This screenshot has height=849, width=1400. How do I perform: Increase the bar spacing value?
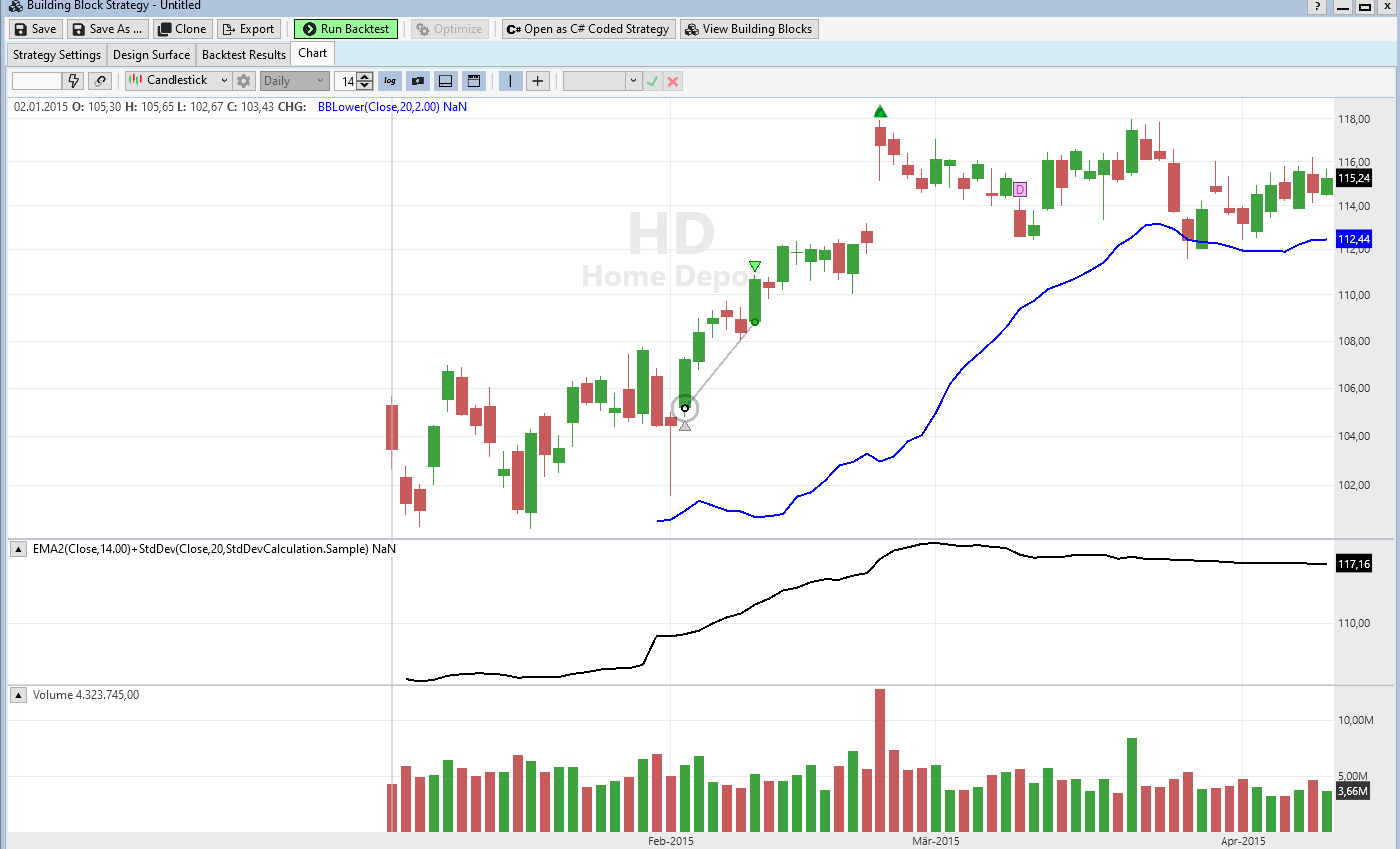pos(365,77)
